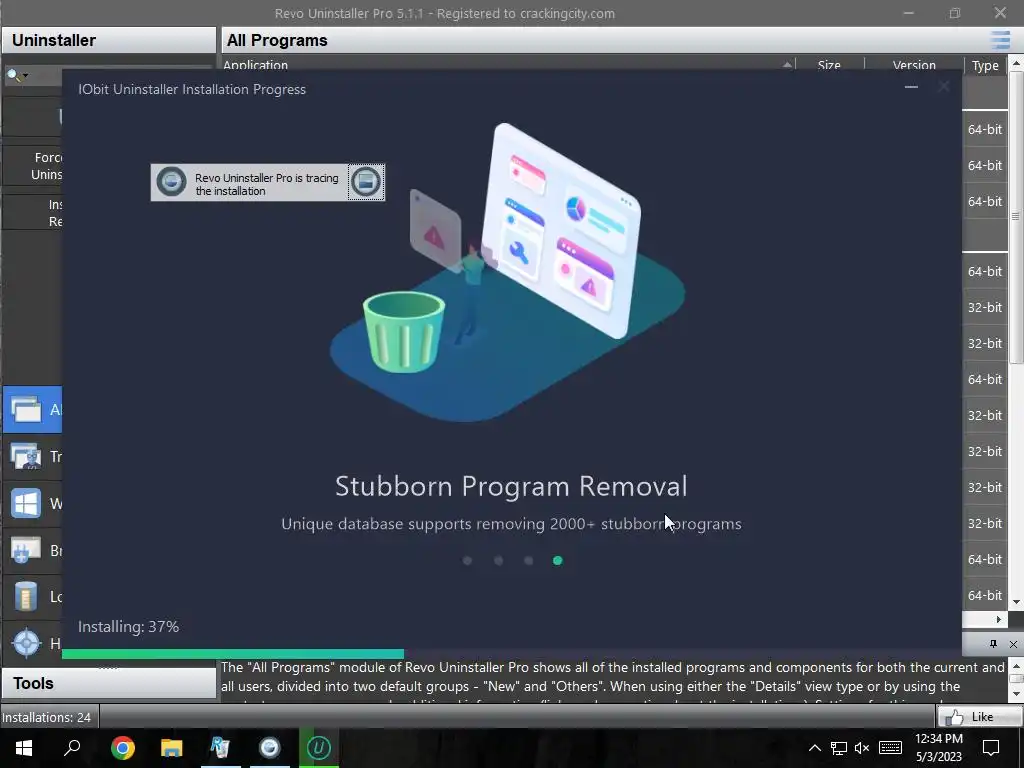The width and height of the screenshot is (1024, 768).
Task: Click the Revo tracing bar right window icon
Action: click(366, 182)
